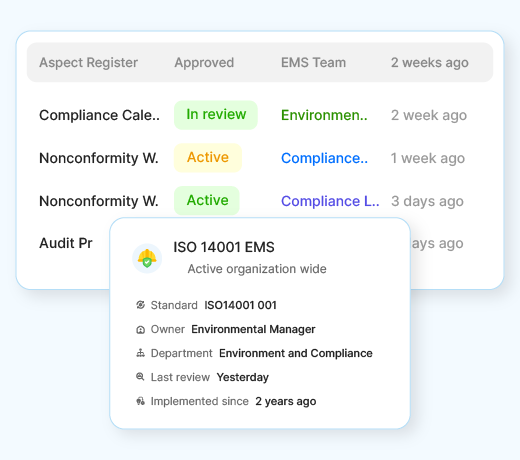Click the Last review magnifier icon
520x460 pixels.
(x=140, y=377)
